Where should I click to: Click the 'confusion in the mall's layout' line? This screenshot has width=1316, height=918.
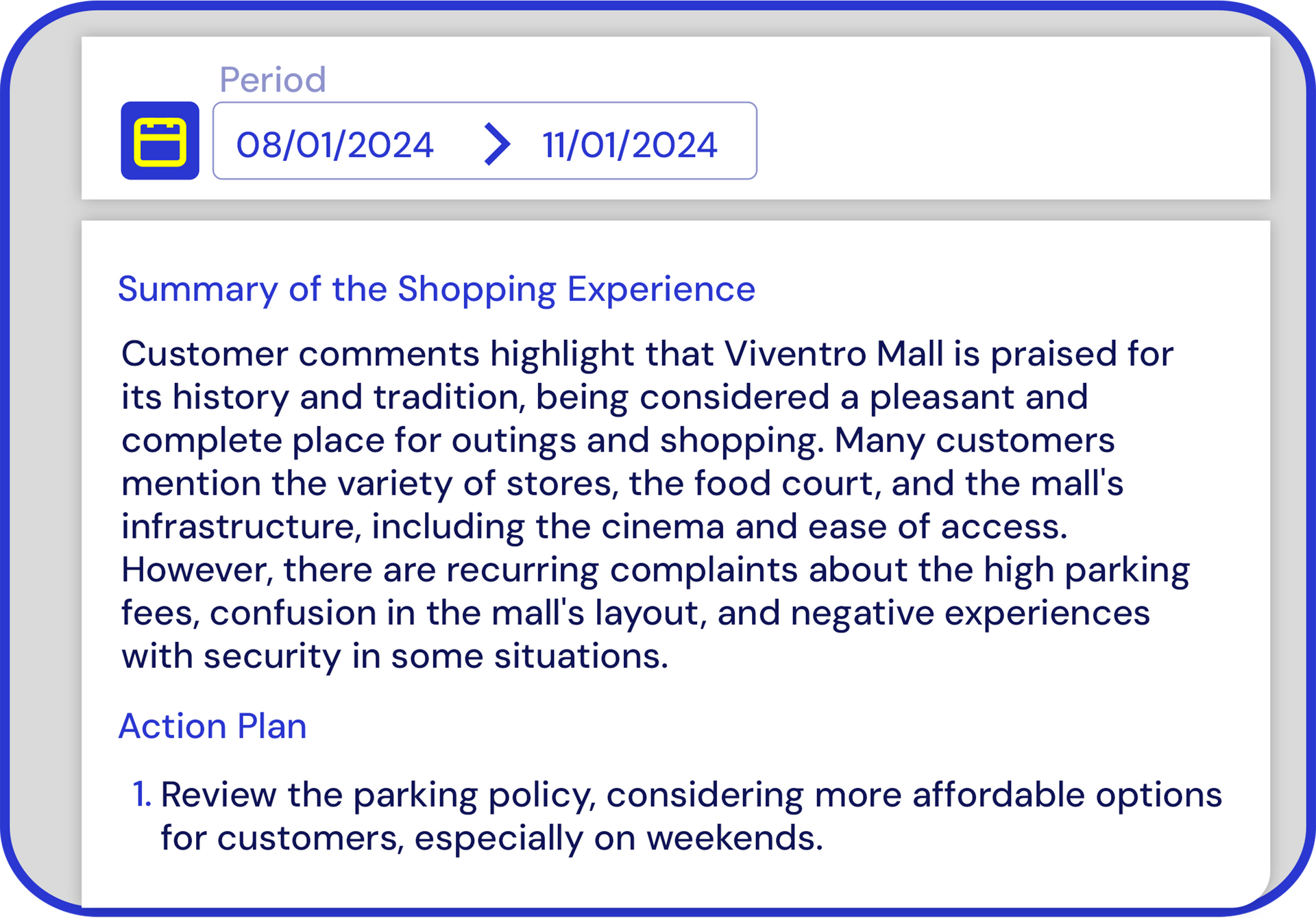click(635, 613)
